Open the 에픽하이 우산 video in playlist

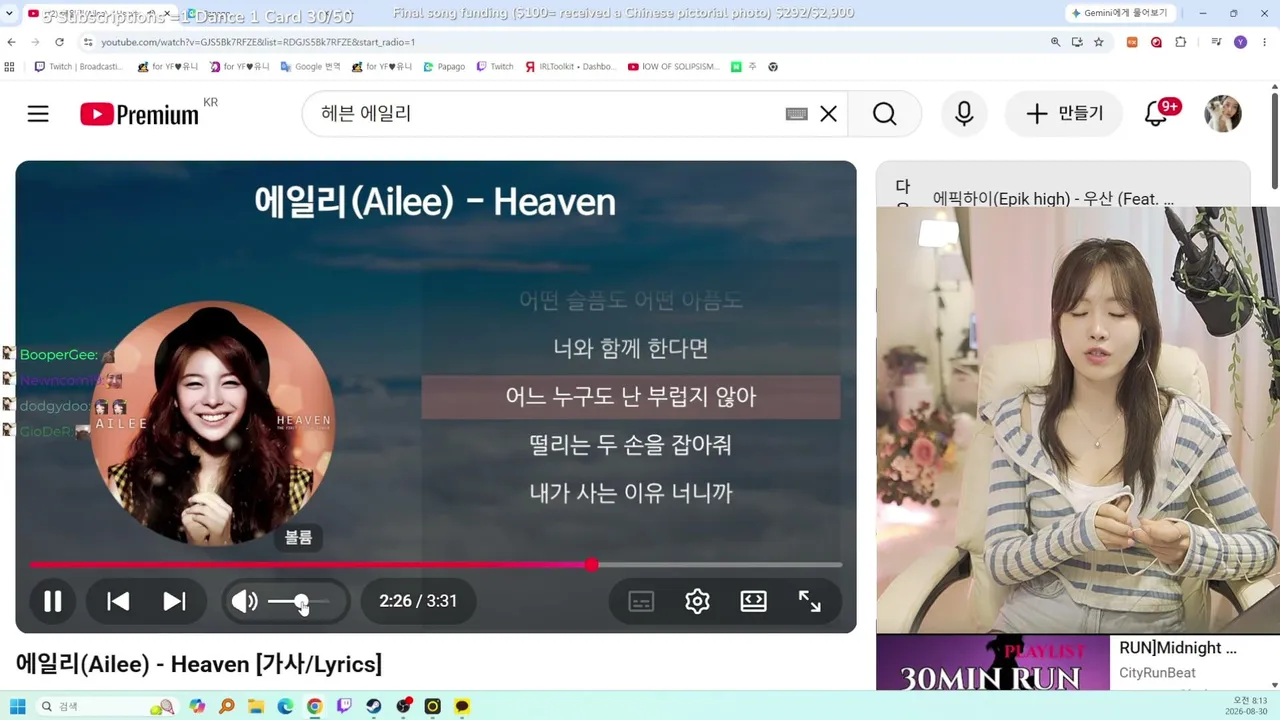1054,199
